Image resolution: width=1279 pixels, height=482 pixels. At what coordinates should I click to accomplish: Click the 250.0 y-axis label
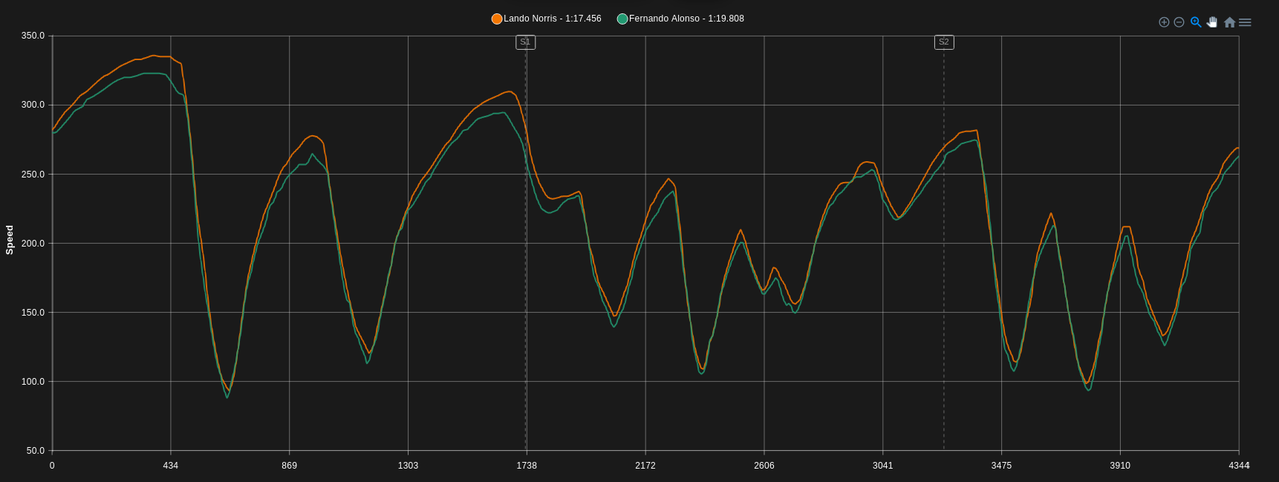[33, 174]
